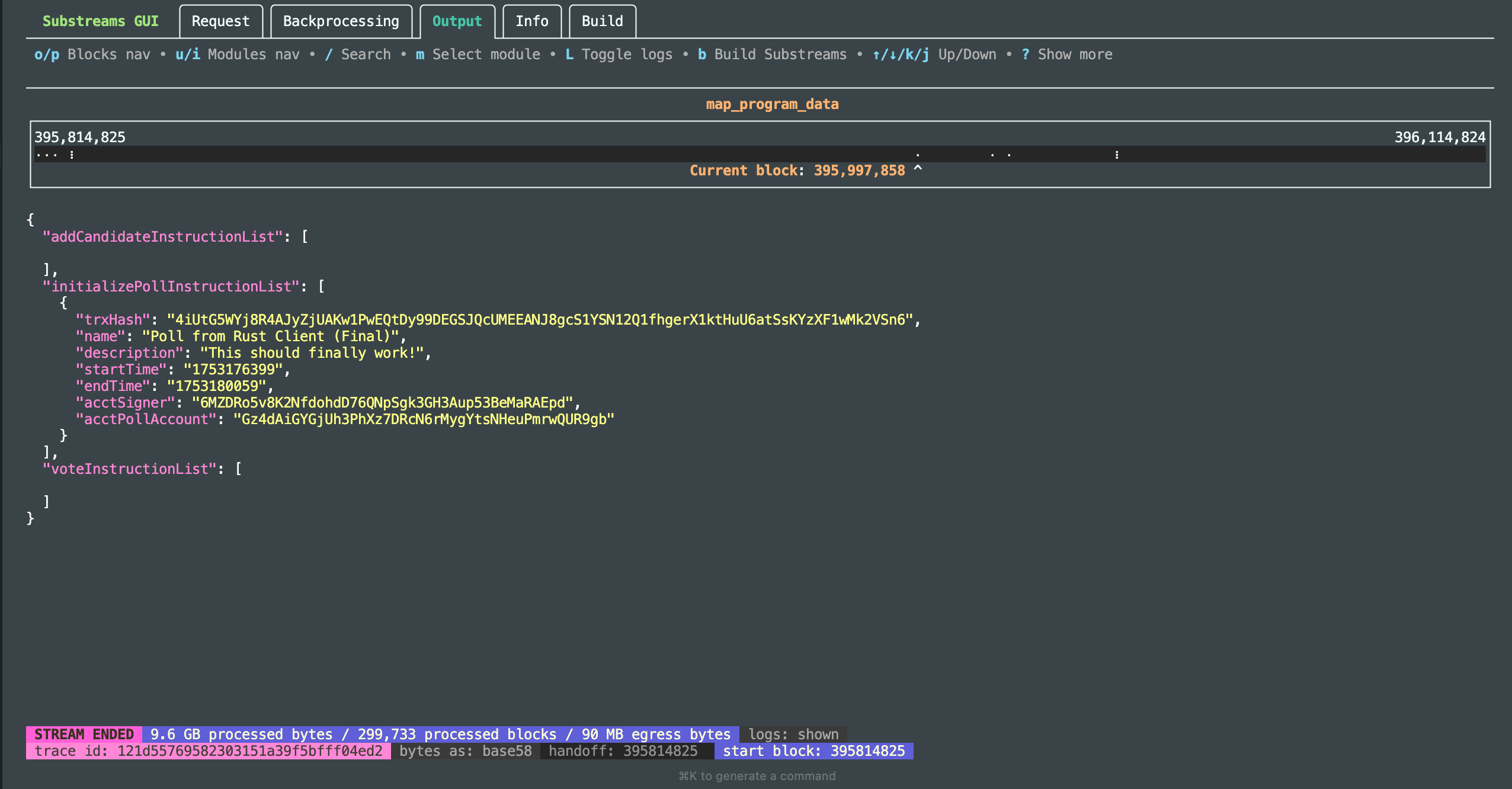This screenshot has width=1512, height=789.
Task: Click the initializePollInstructionList key
Action: (171, 287)
